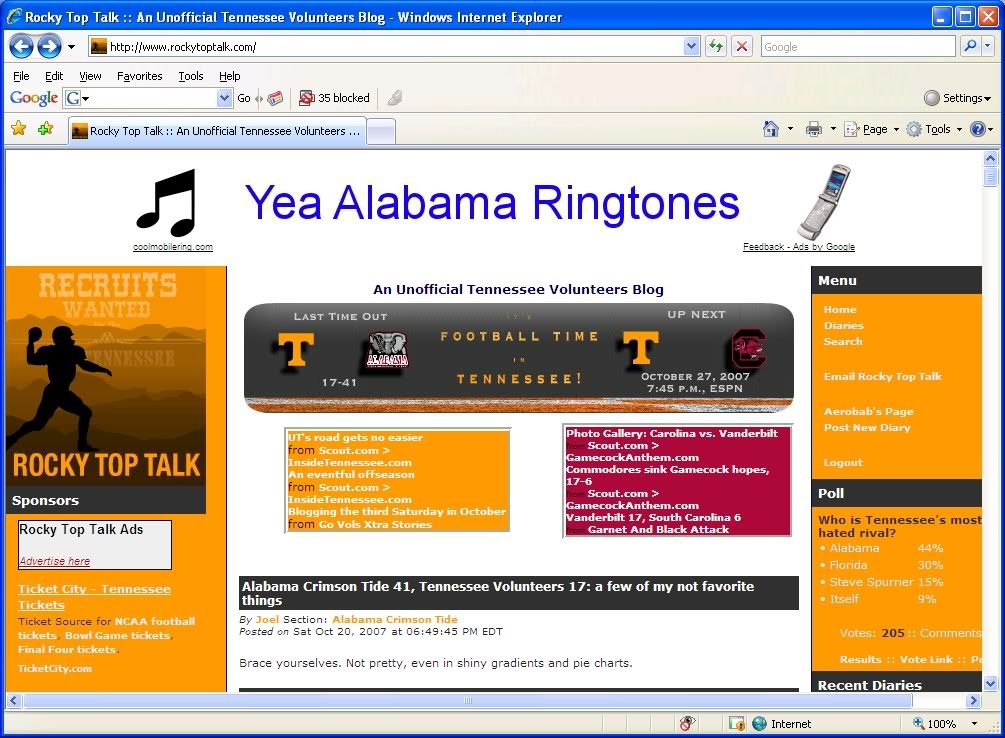Image resolution: width=1005 pixels, height=738 pixels.
Task: Click the Alabama elephant logo in scoreboard
Action: 388,350
